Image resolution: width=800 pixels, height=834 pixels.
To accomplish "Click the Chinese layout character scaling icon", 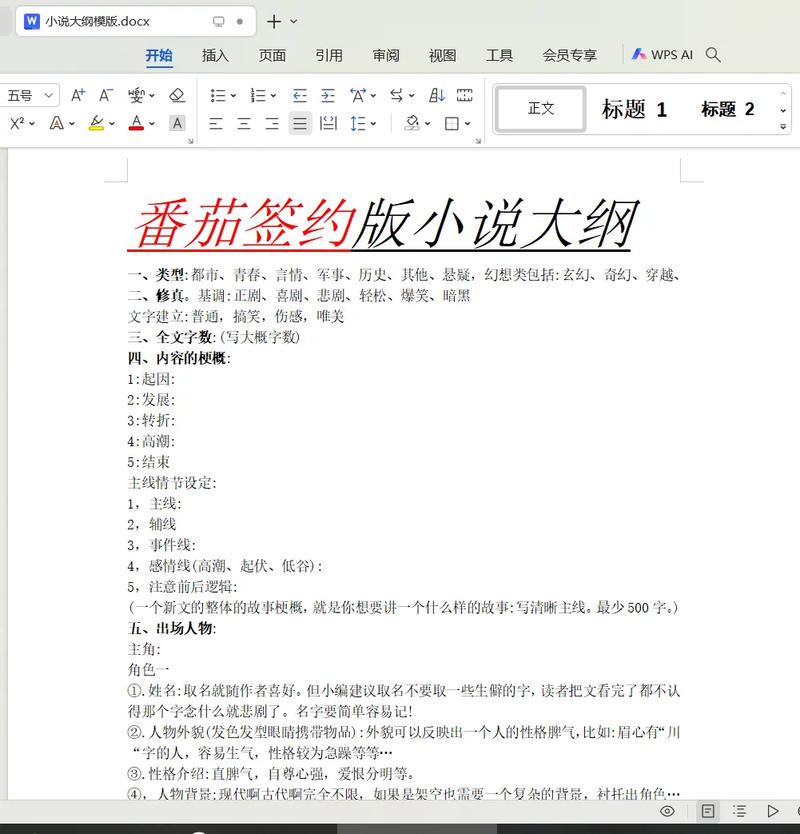I will coord(358,96).
